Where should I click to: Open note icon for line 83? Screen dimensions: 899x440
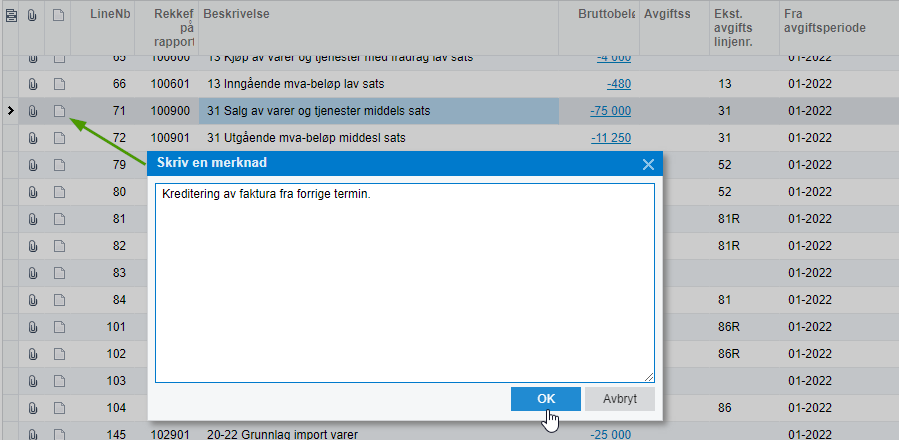59,273
